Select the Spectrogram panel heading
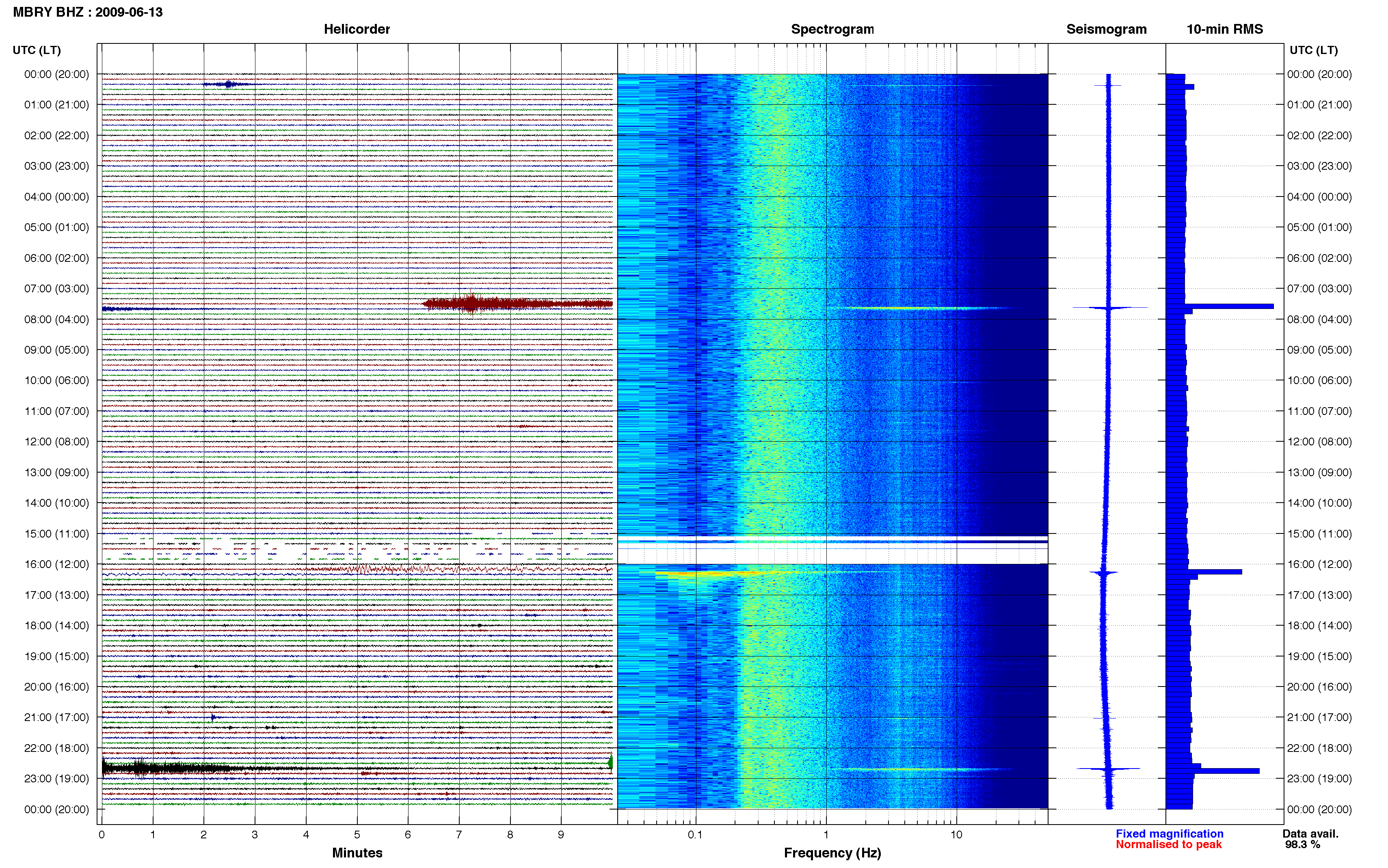 click(x=832, y=29)
